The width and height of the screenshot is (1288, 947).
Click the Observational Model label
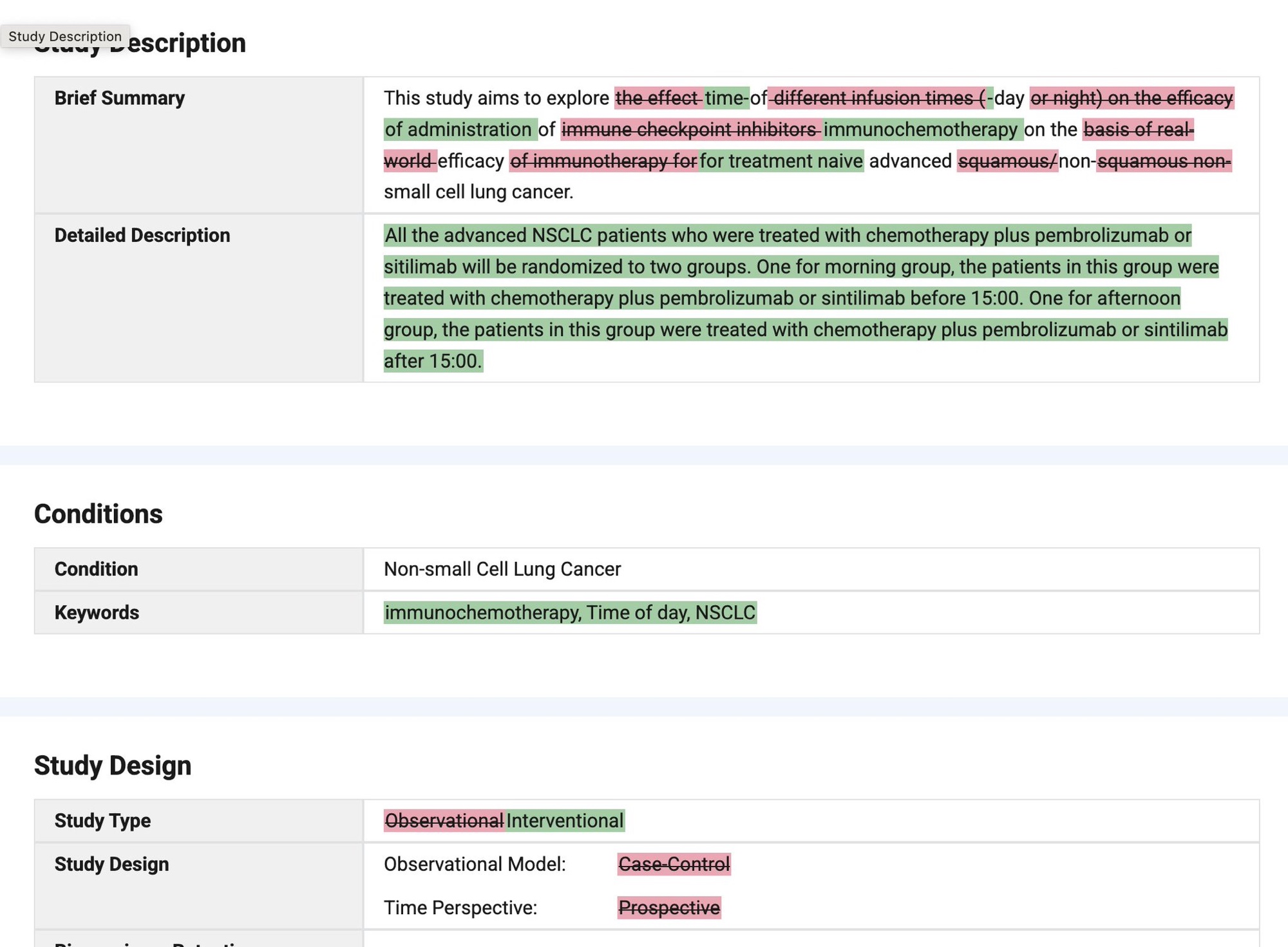pos(475,864)
